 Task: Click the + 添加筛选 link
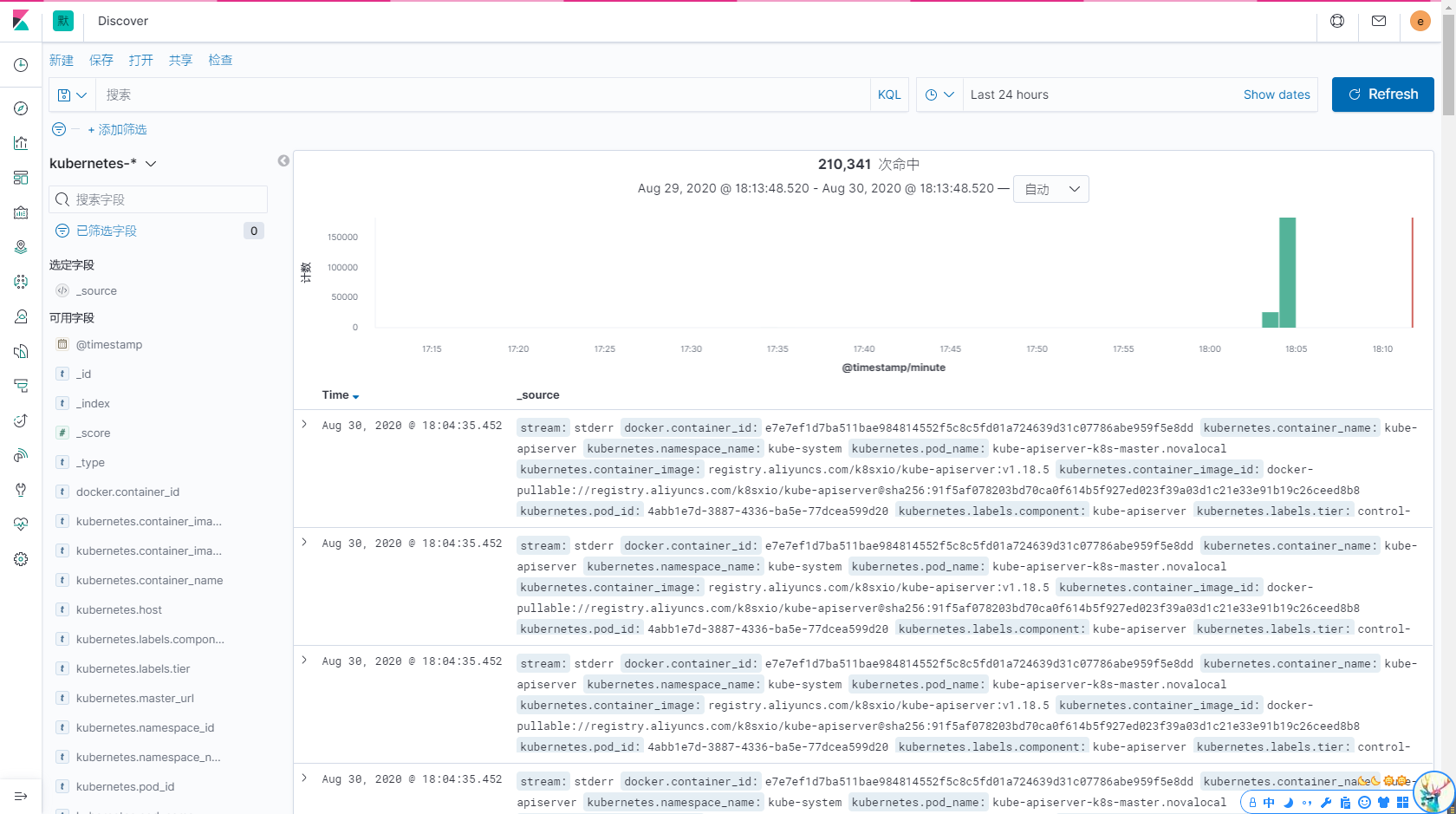117,129
